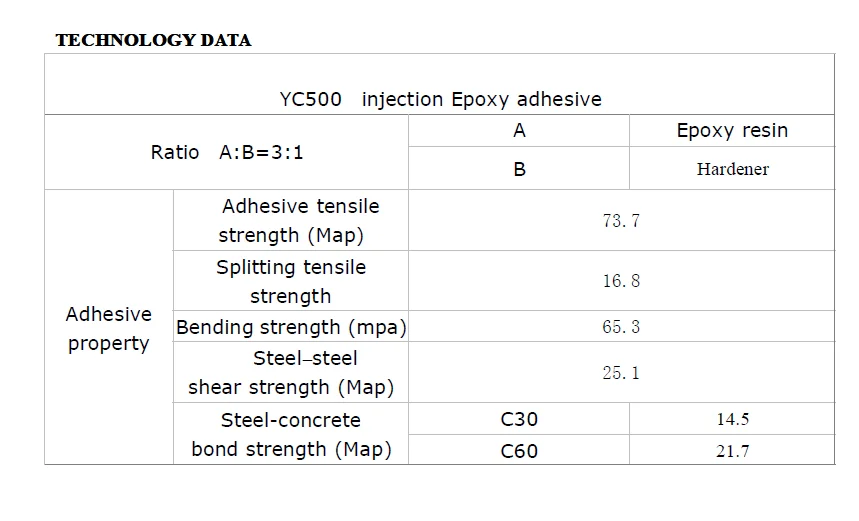Click the C60 cell
This screenshot has width=859, height=521.
(x=519, y=451)
